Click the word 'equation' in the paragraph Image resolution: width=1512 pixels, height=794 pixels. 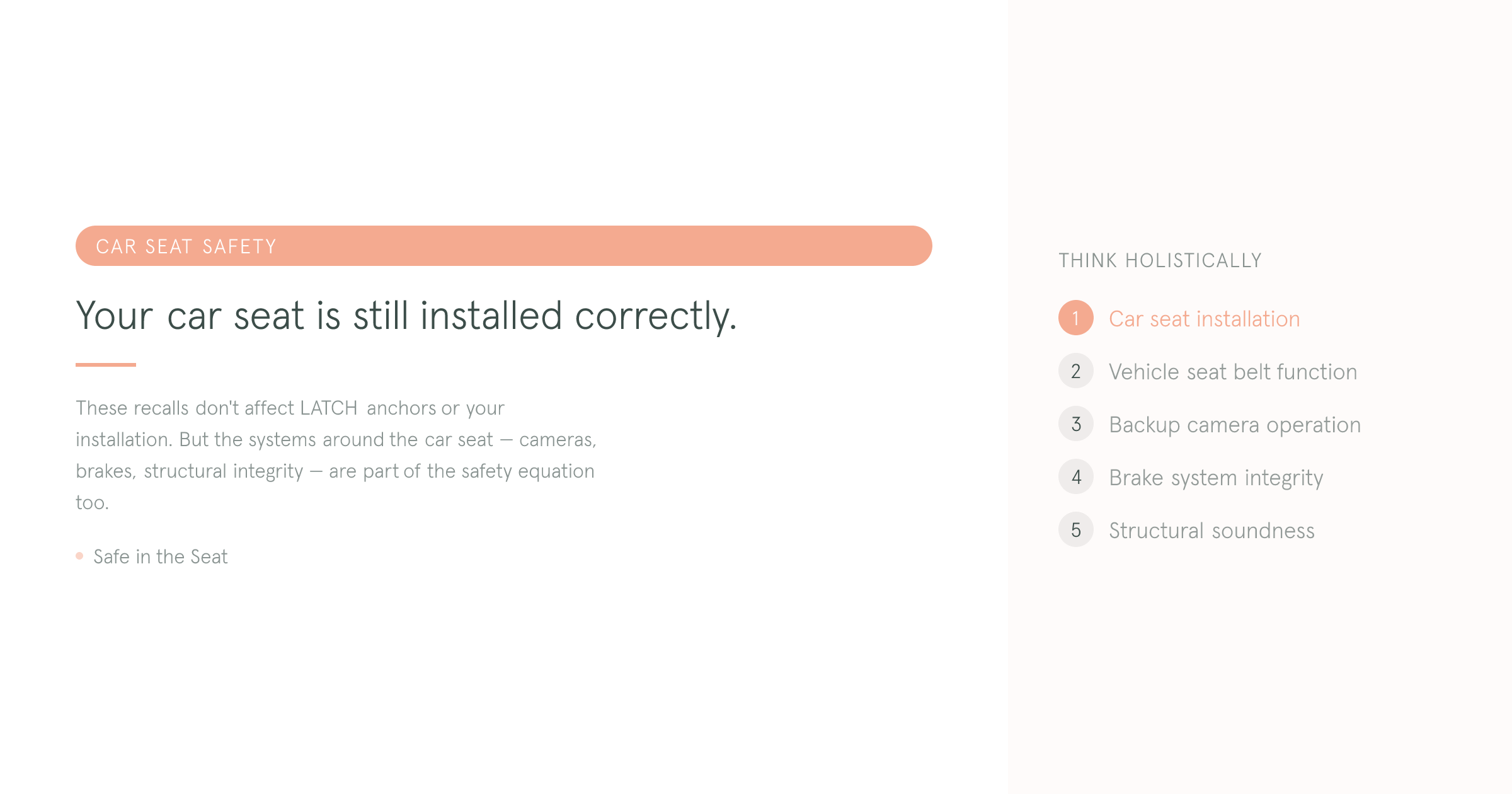[556, 471]
